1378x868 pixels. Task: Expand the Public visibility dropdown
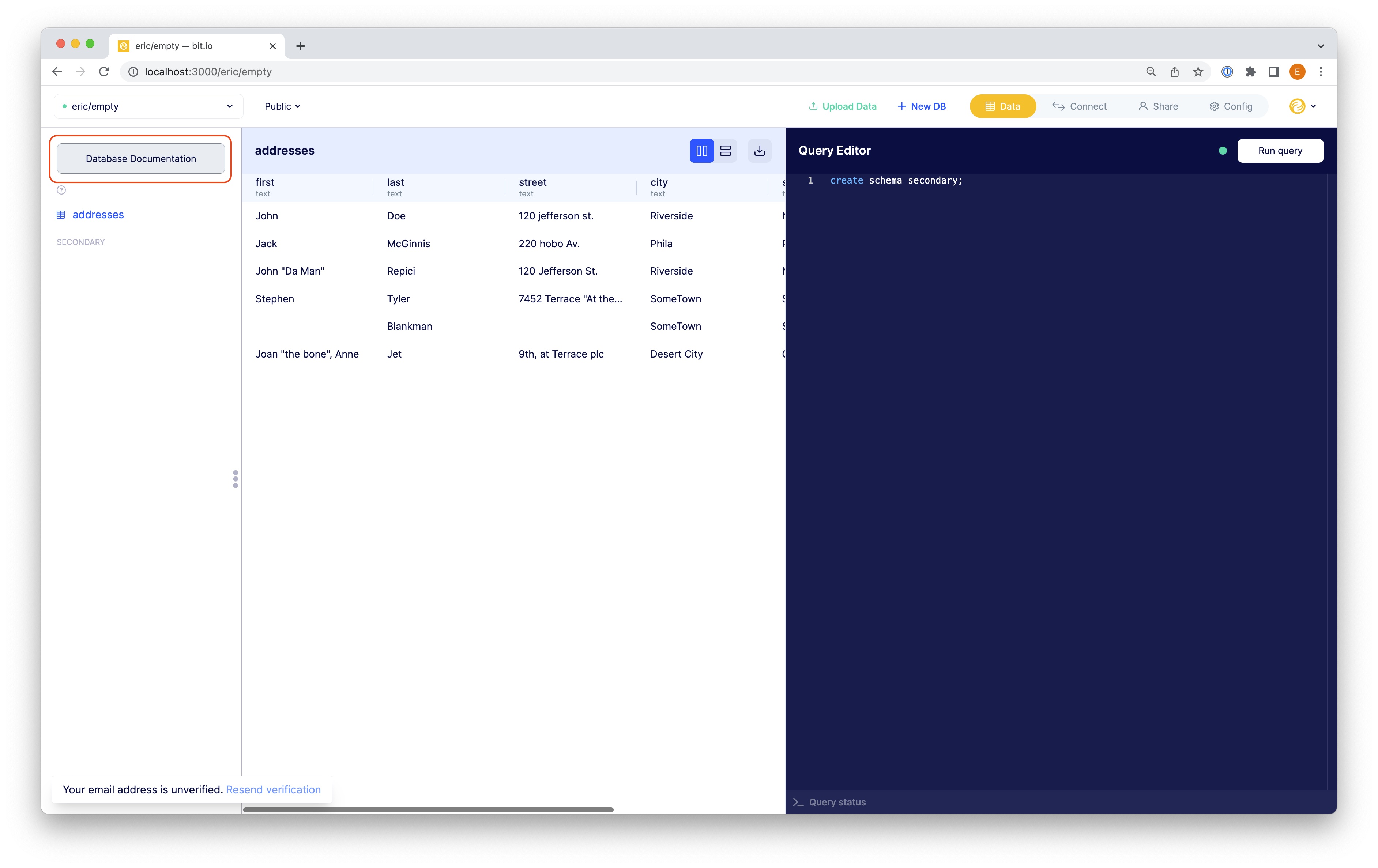tap(282, 106)
